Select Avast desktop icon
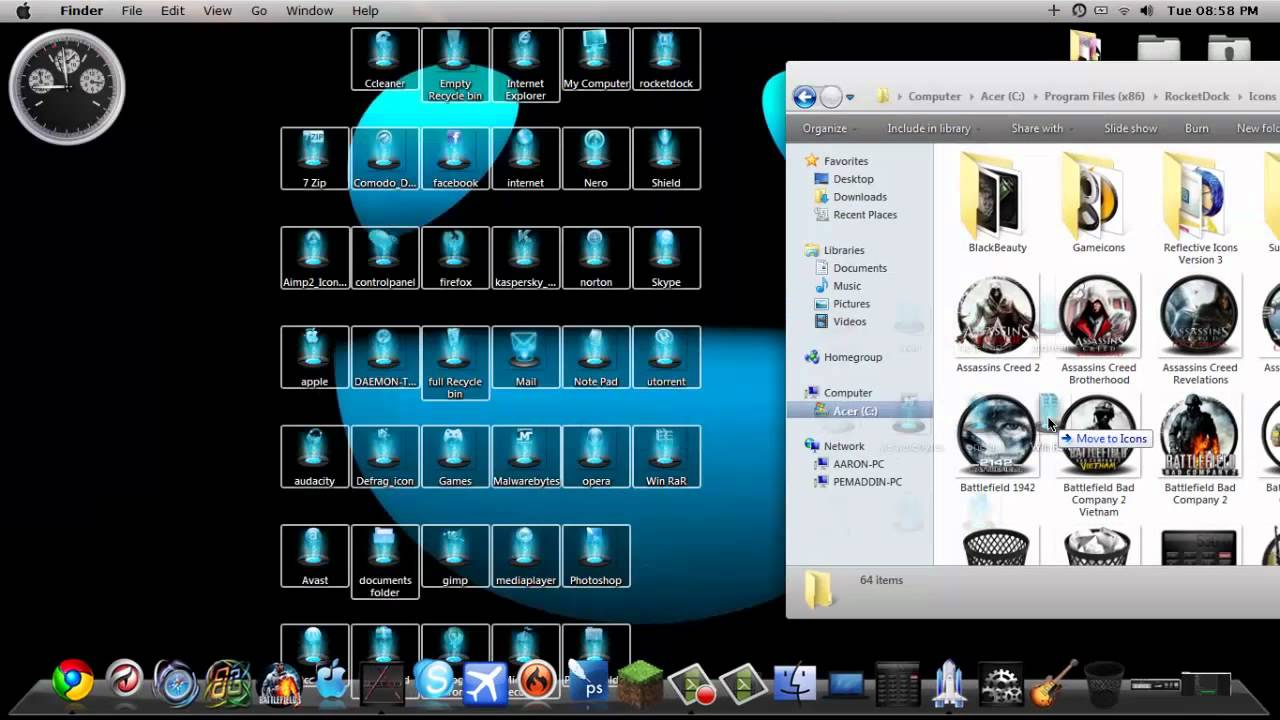 pyautogui.click(x=314, y=555)
